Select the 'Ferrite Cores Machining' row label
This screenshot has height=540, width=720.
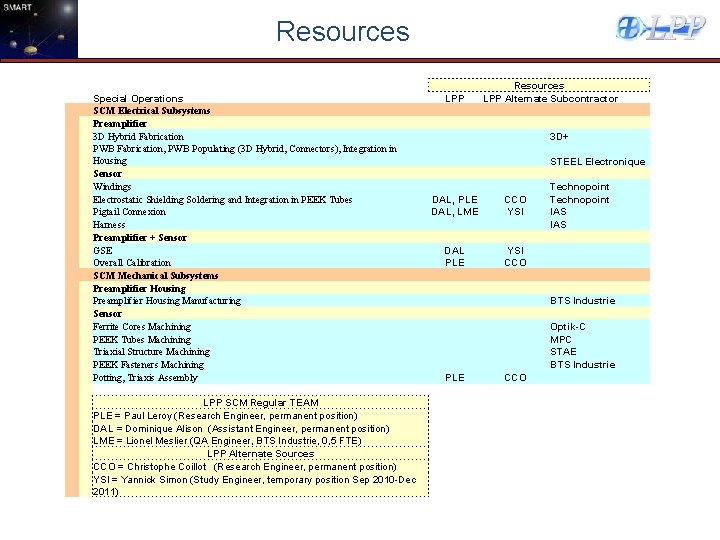[142, 326]
